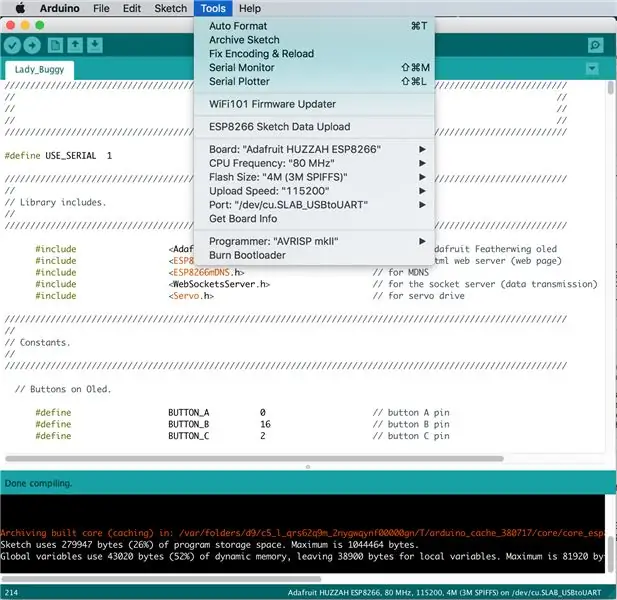
Task: Click the '// Constants.' comment
Action: [37, 343]
